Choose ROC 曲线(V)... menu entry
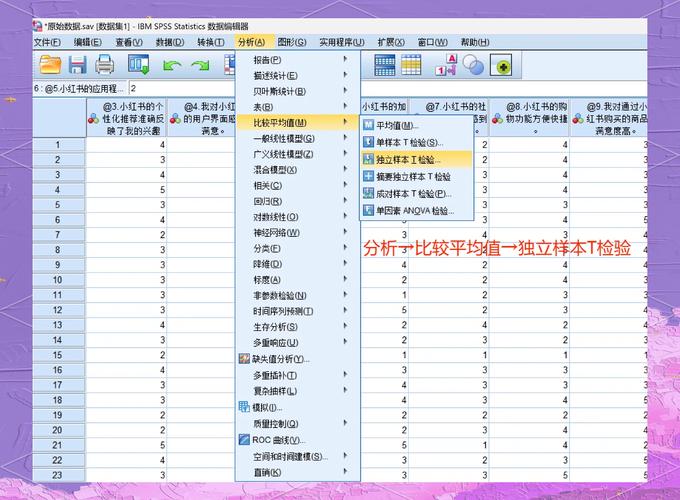Viewport: 680px width, 500px height. point(298,440)
